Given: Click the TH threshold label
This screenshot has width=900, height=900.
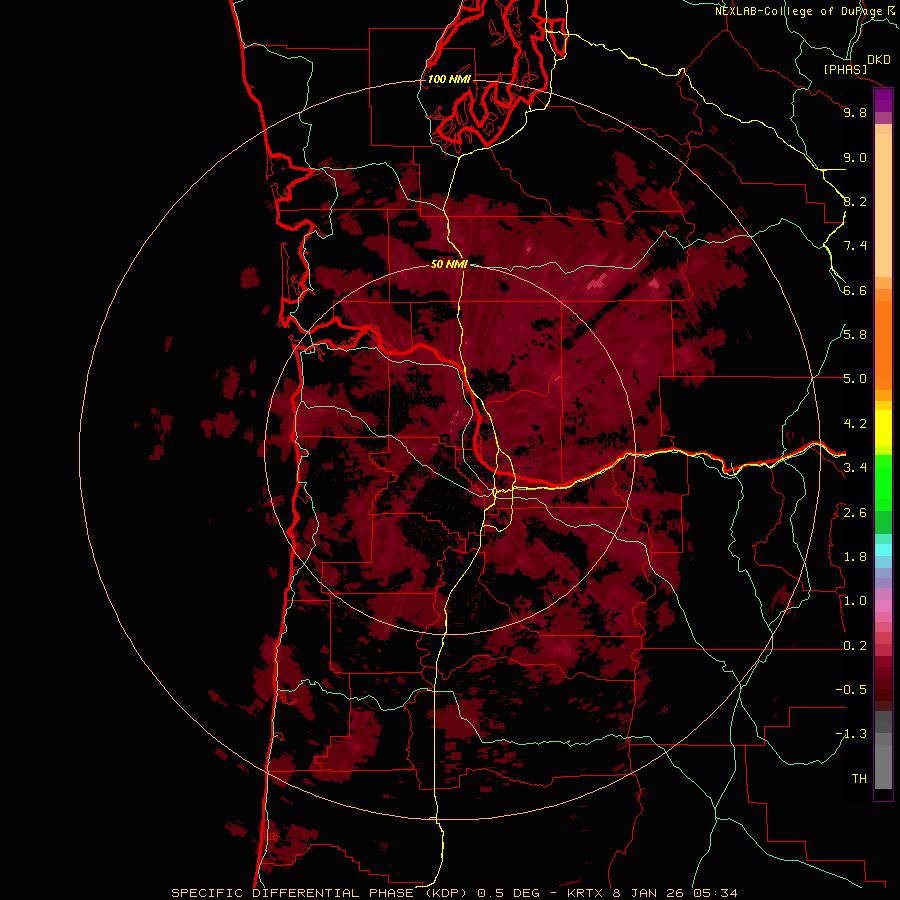Looking at the screenshot, I should coord(859,779).
